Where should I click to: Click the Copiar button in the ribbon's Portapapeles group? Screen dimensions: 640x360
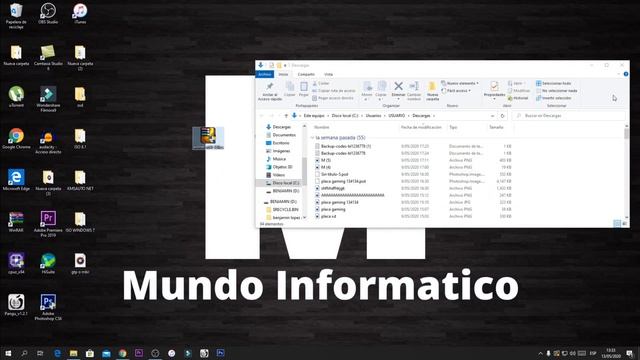(289, 89)
